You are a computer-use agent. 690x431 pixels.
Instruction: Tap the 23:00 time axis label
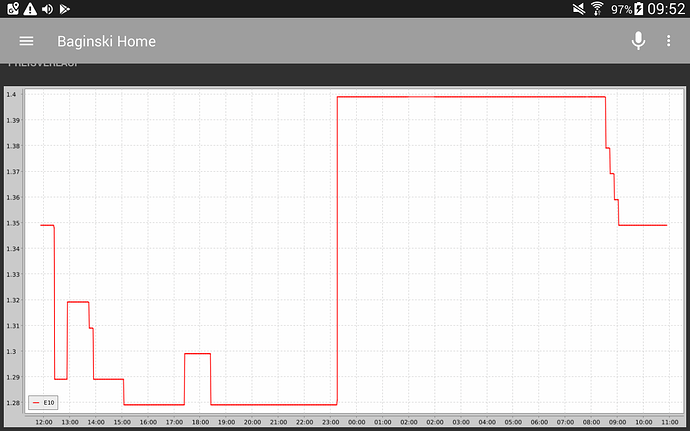click(x=330, y=422)
